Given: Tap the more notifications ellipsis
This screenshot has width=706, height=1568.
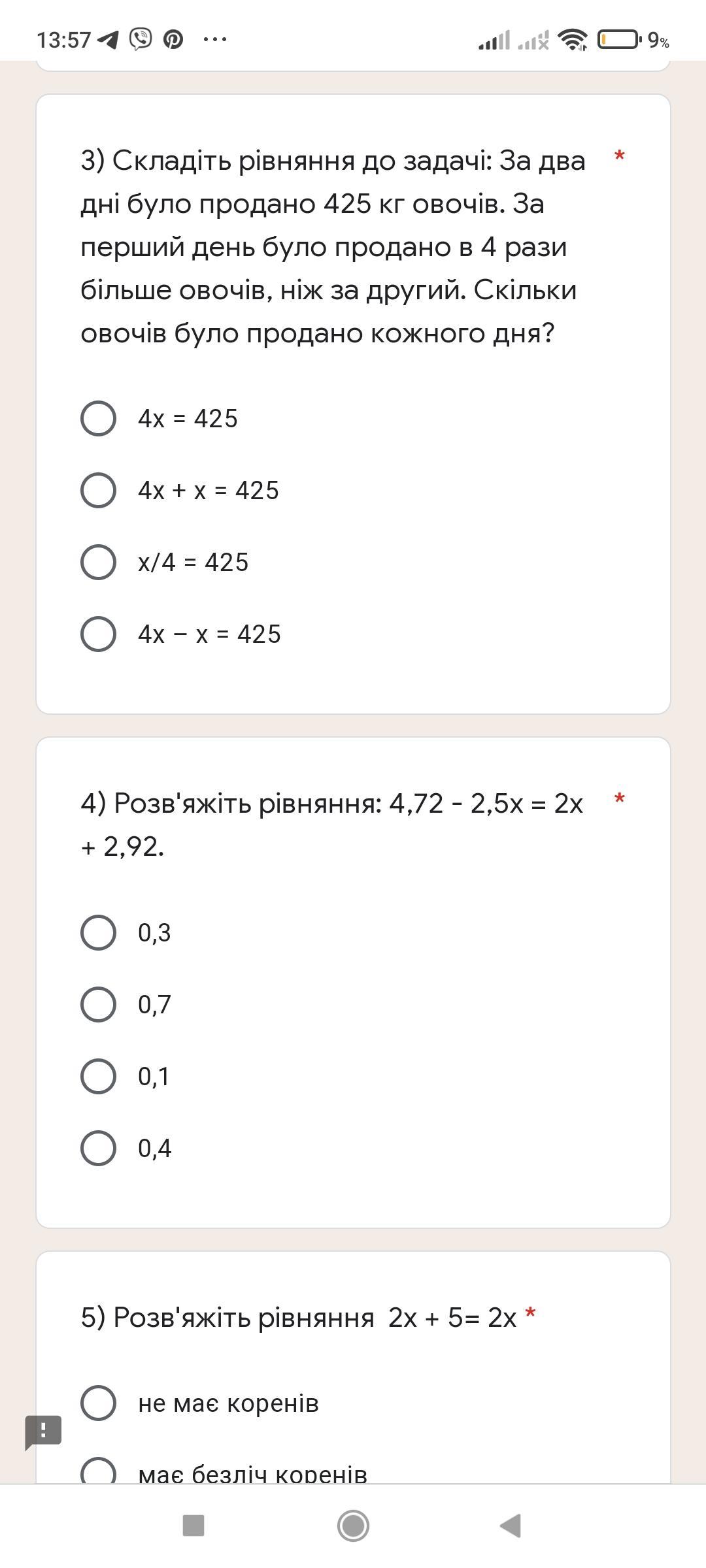Looking at the screenshot, I should [215, 40].
